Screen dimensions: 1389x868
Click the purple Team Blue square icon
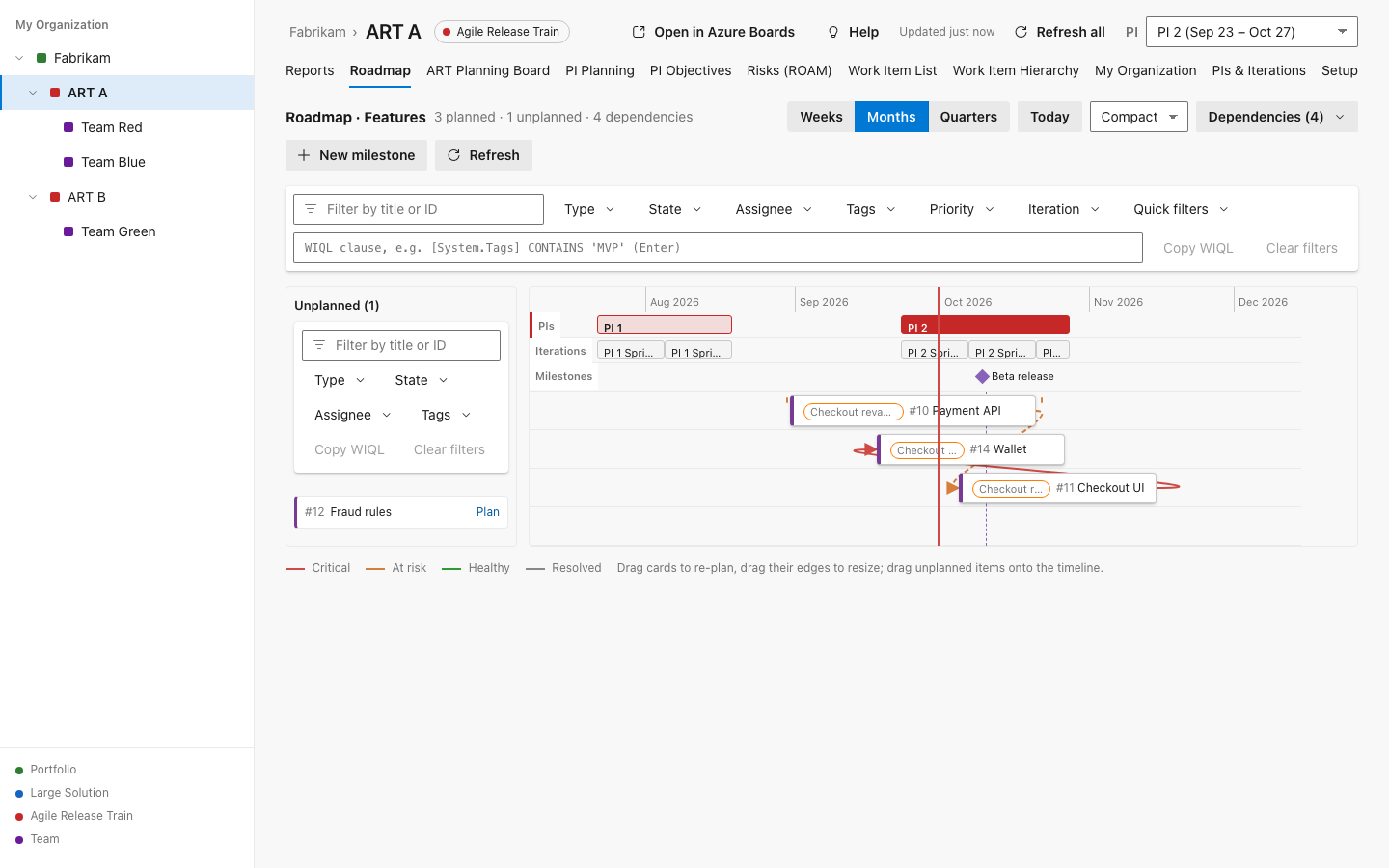68,162
